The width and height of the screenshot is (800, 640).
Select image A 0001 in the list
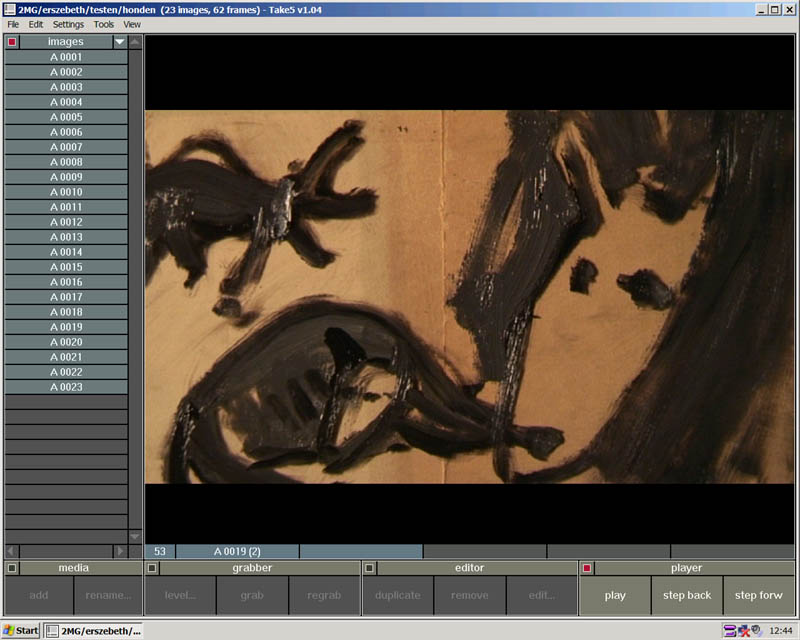point(66,57)
